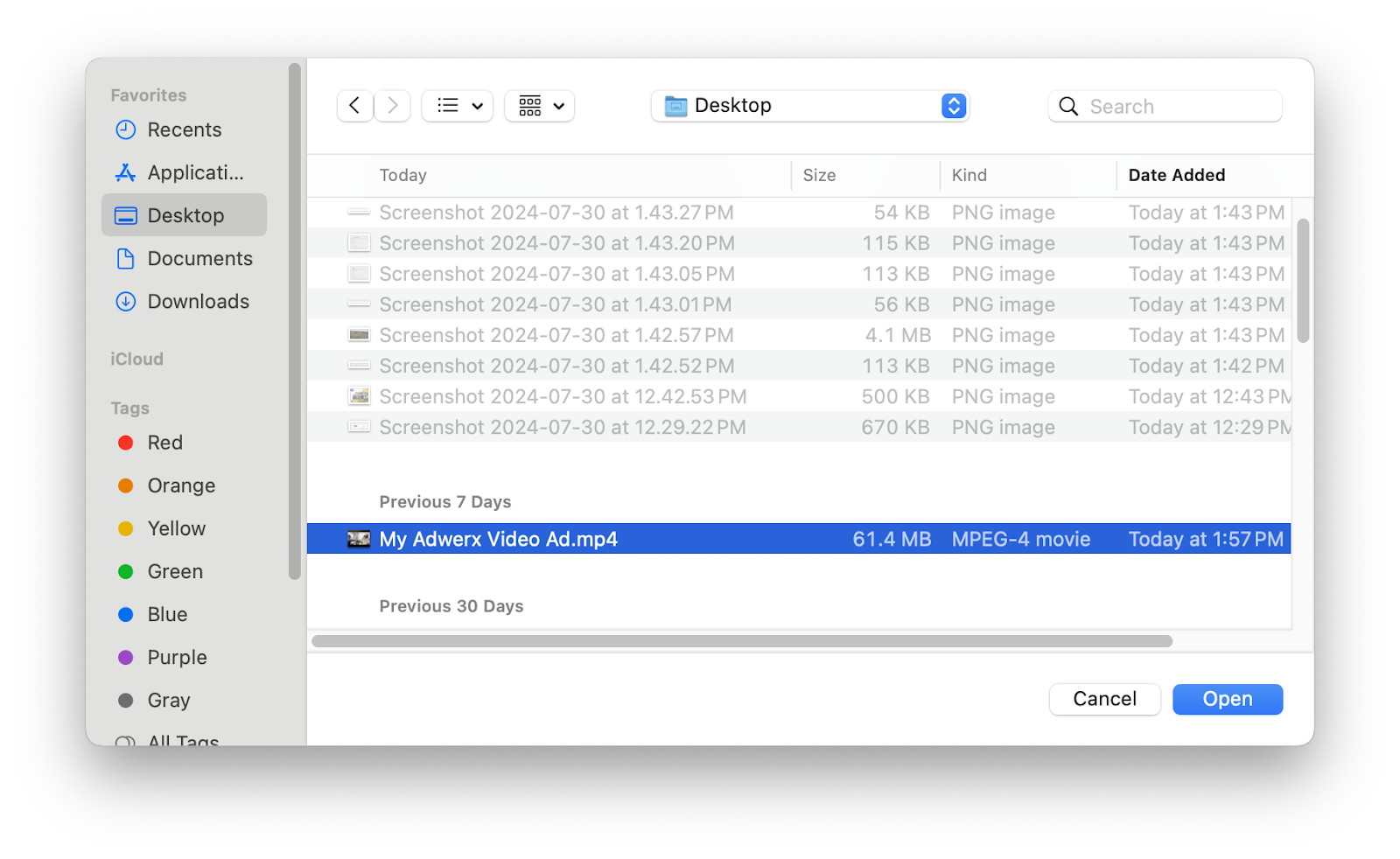Open Documents in the sidebar
Screen dimensions: 1400x859
[x=185, y=258]
